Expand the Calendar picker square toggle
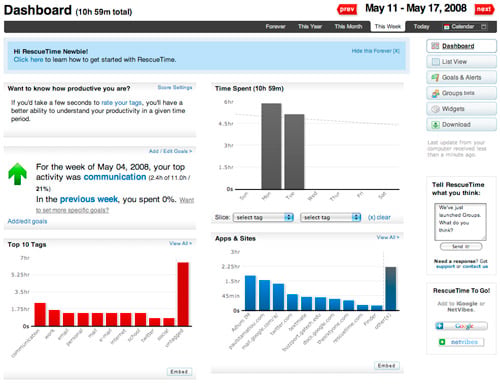 (x=484, y=27)
